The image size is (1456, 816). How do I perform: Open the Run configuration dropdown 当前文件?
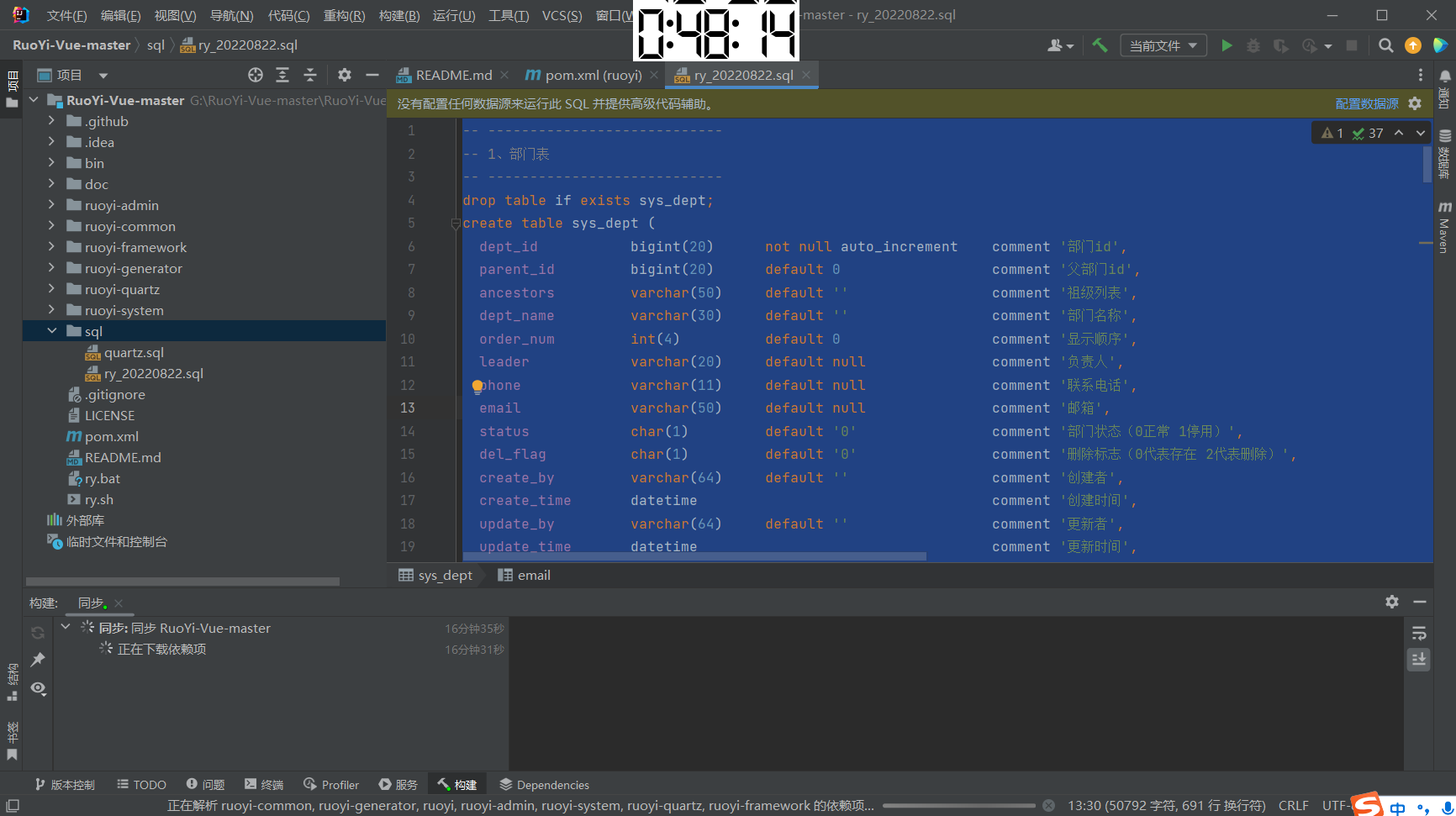click(x=1163, y=45)
